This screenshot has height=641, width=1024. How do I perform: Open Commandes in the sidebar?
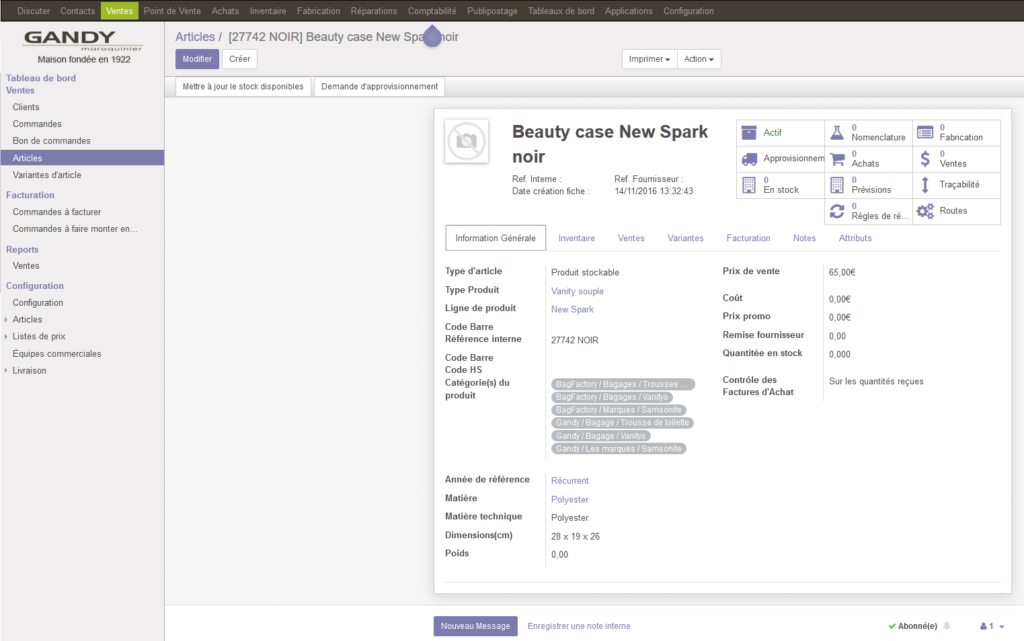37,124
